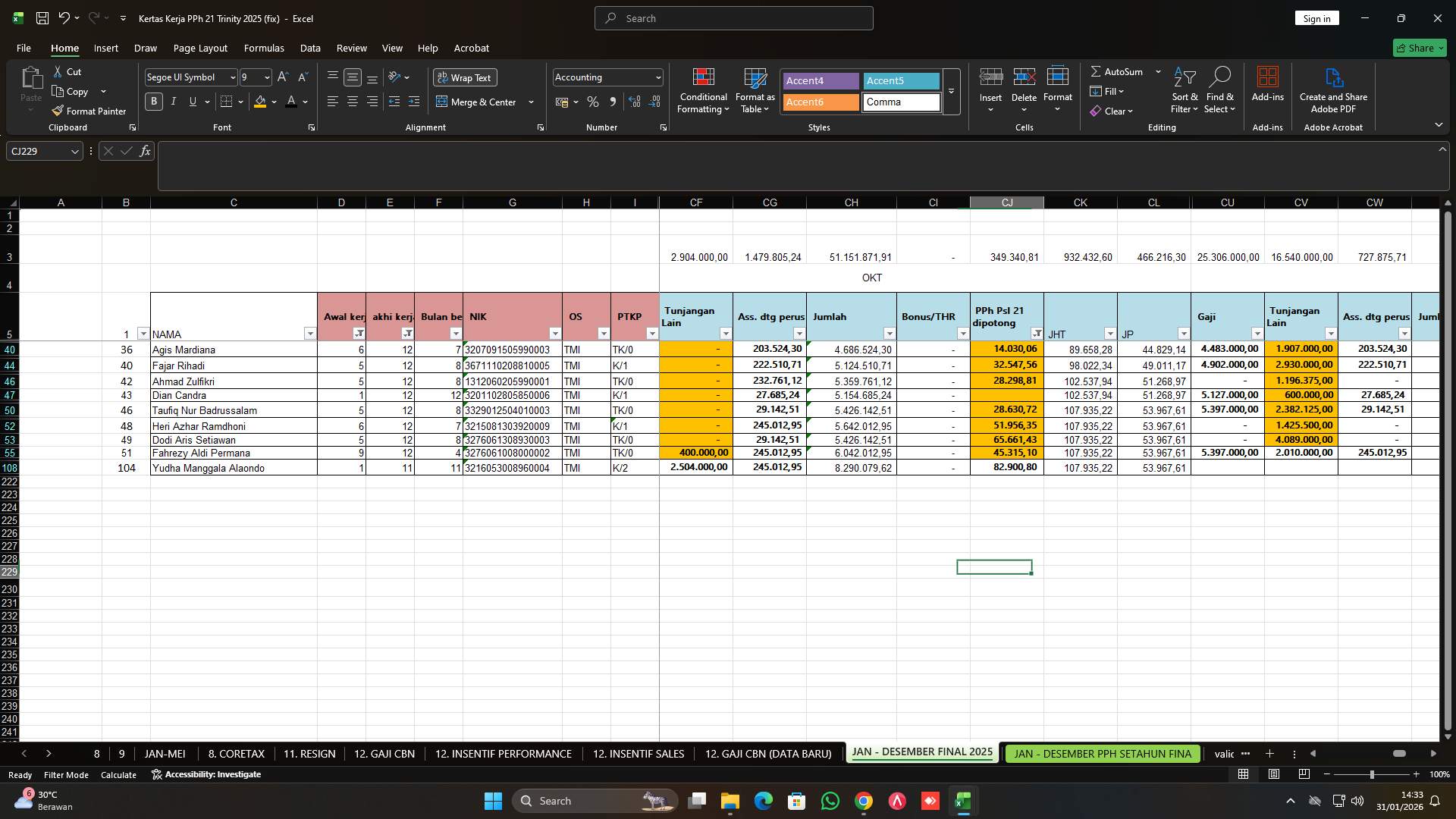Click the Sign in button

coord(1316,17)
